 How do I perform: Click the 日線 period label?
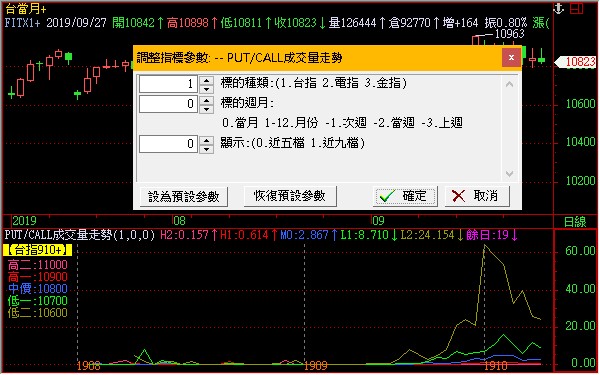tap(575, 222)
